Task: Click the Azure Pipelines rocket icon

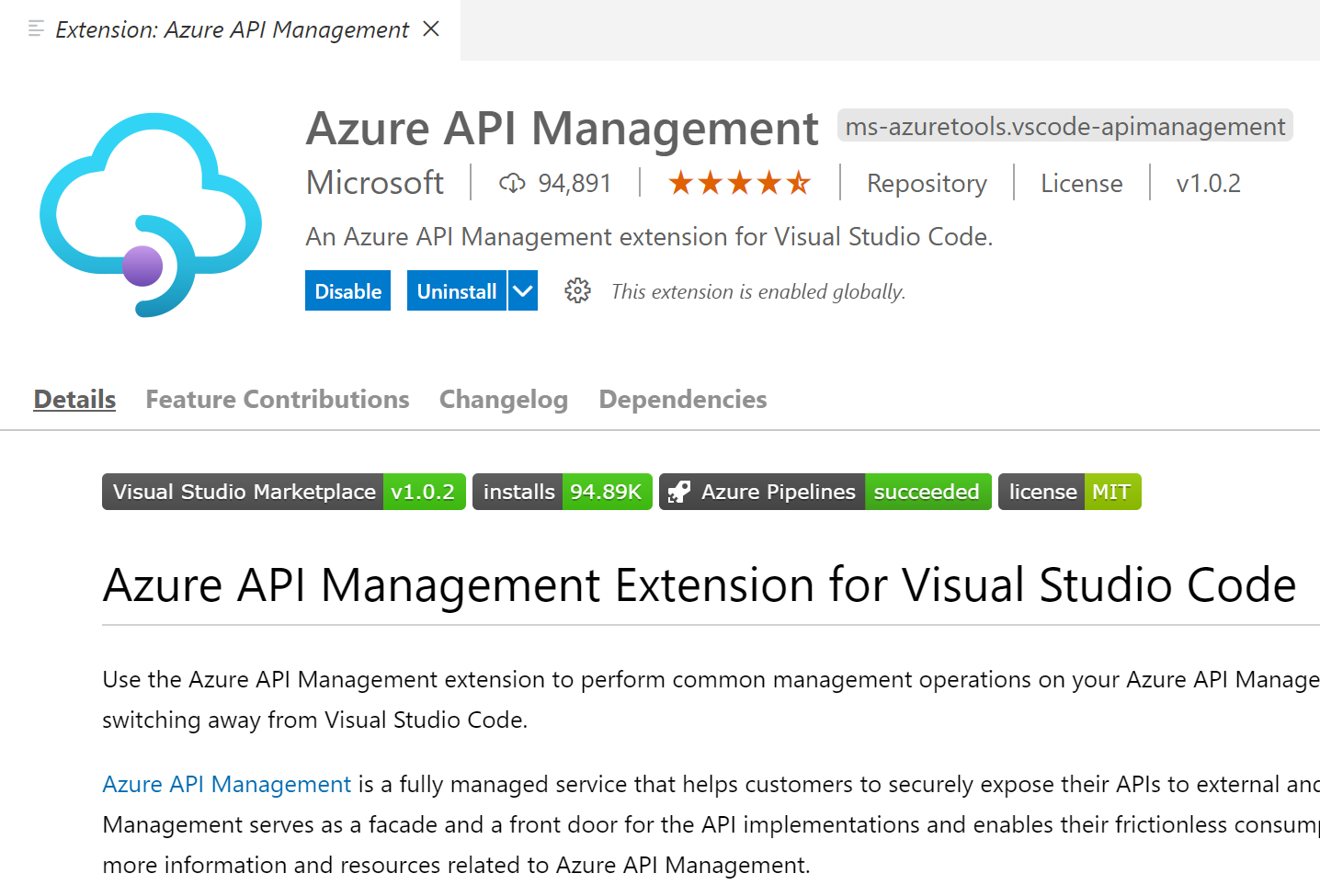Action: pyautogui.click(x=679, y=492)
